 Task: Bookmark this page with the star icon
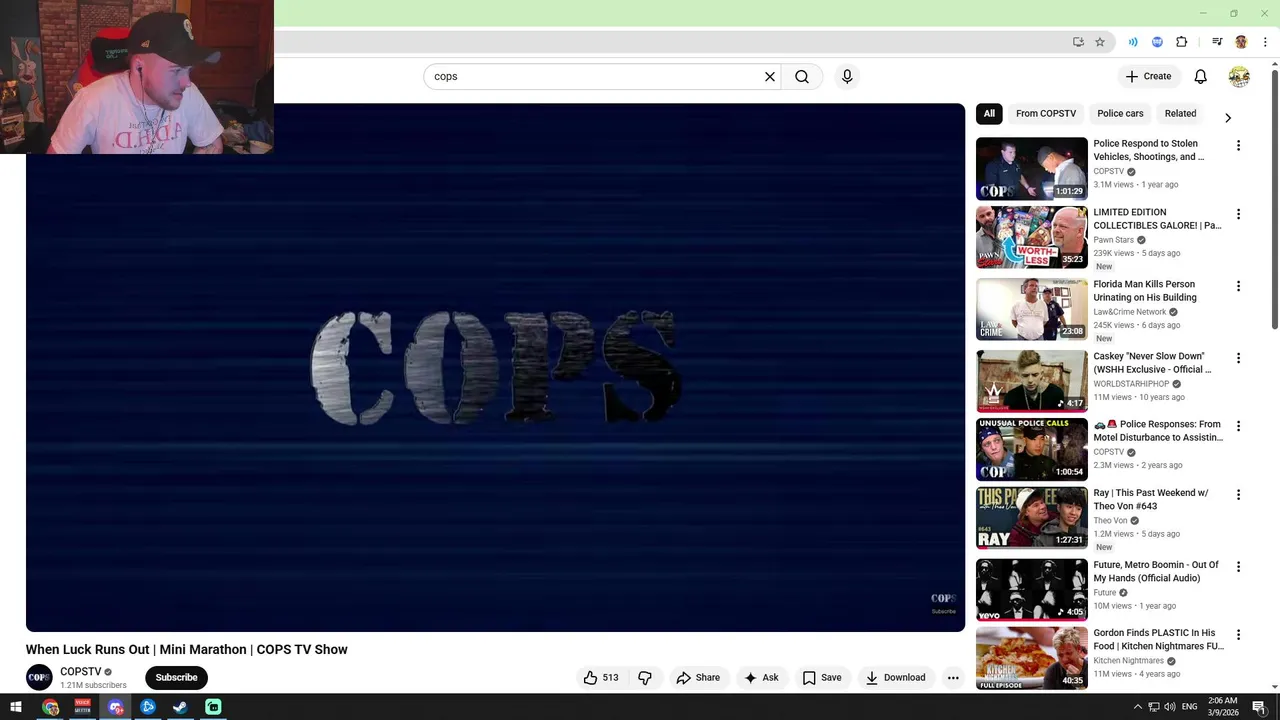point(1100,42)
